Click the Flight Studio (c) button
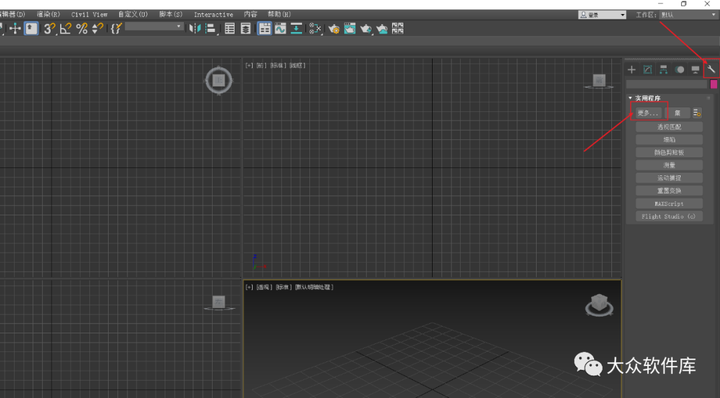Screen dimensions: 720x398 tap(669, 216)
